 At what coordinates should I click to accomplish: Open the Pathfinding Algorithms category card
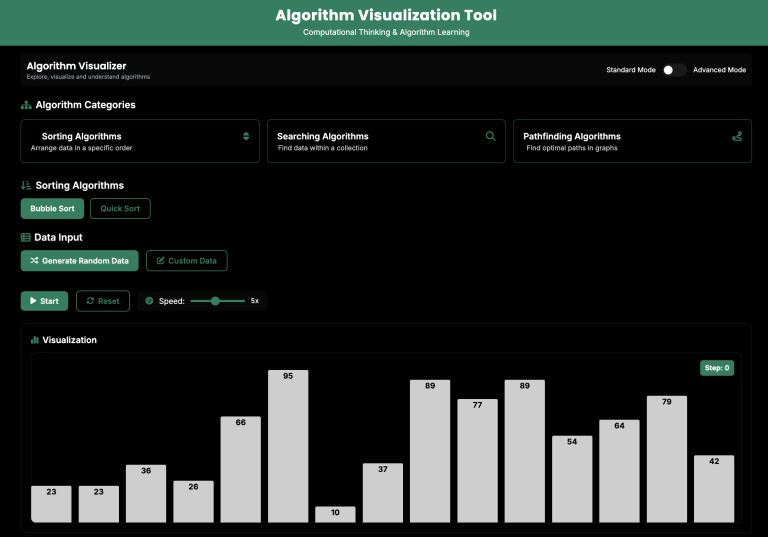[632, 141]
